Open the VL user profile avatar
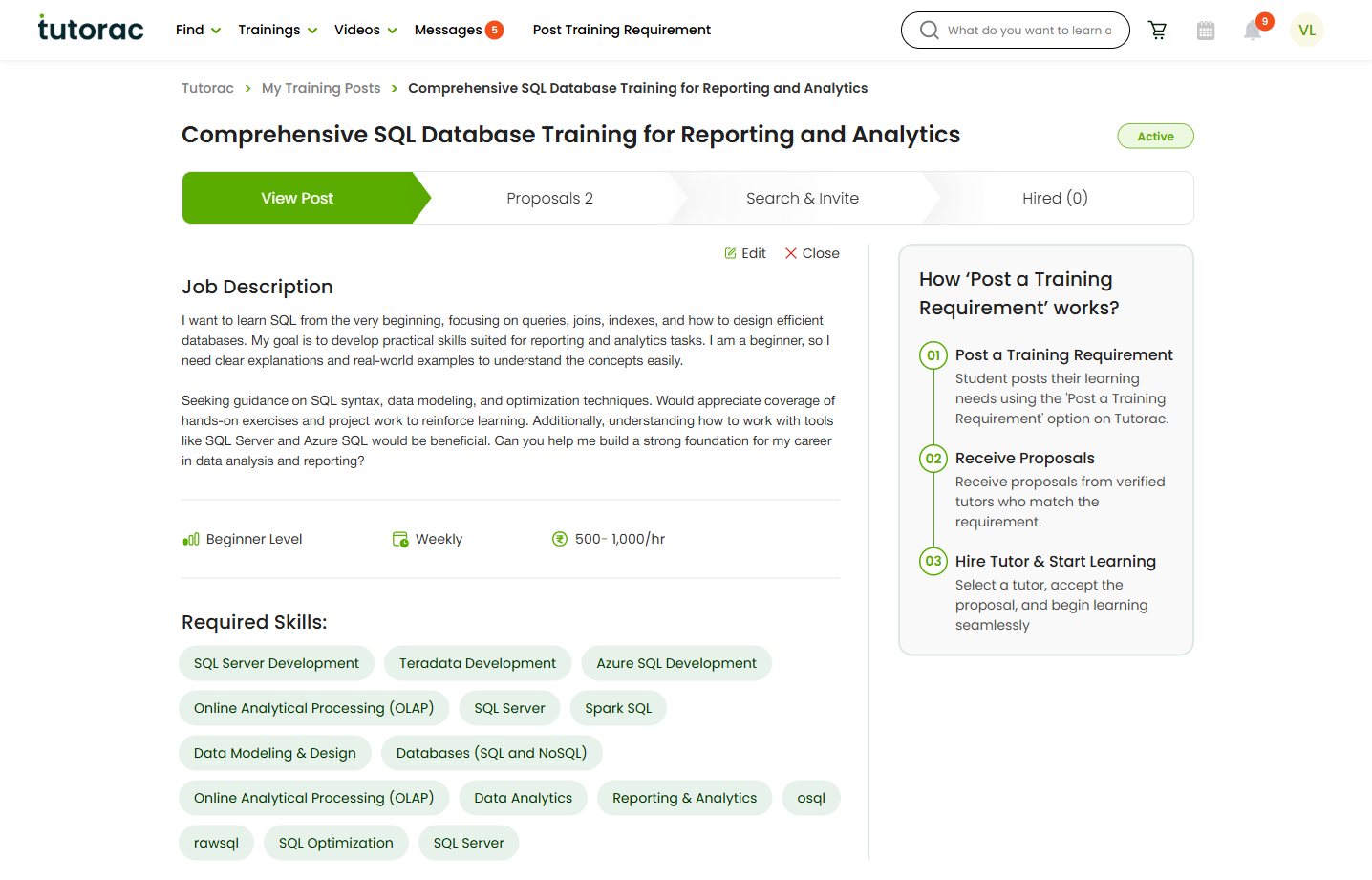 point(1307,31)
